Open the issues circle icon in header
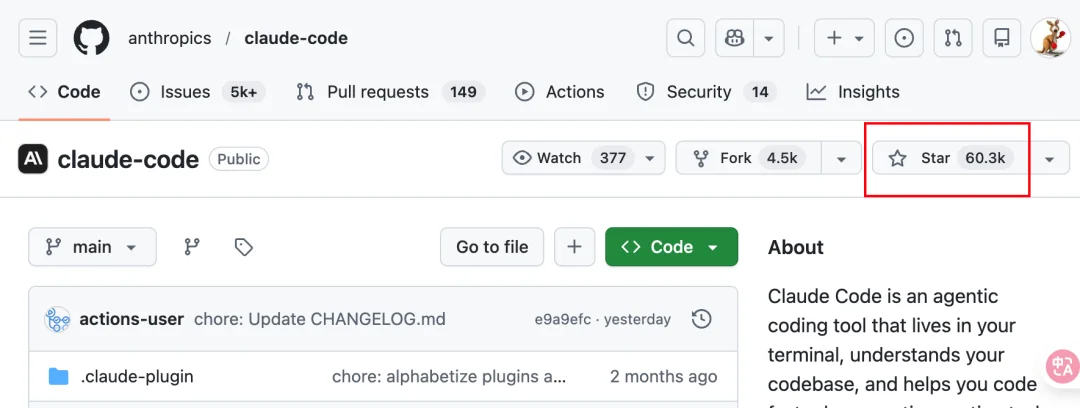The height and width of the screenshot is (408, 1080). tap(904, 38)
